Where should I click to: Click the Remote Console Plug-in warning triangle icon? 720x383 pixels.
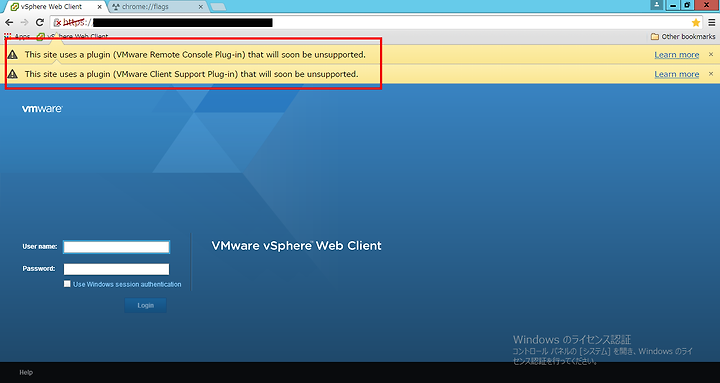tap(13, 55)
